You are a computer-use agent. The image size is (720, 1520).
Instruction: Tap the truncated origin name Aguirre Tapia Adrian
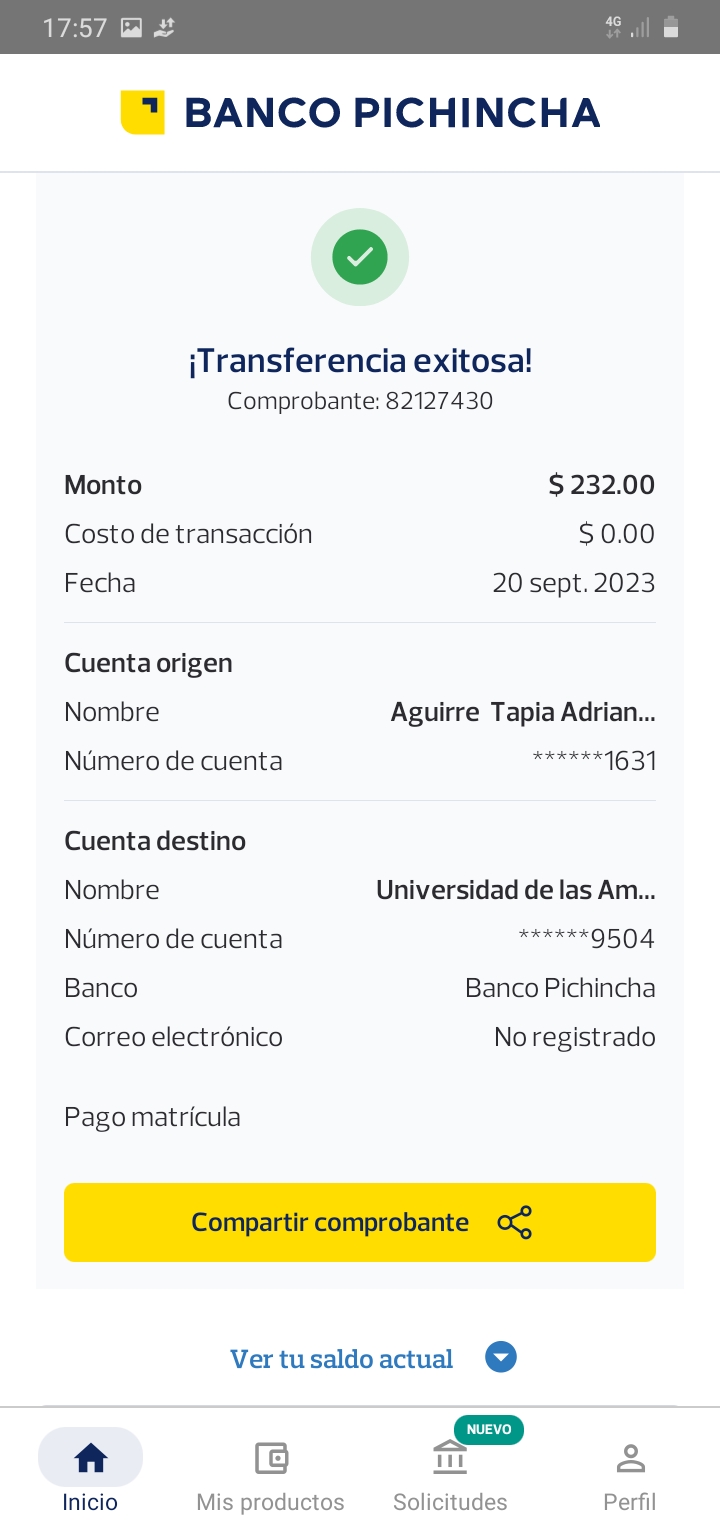pos(522,712)
